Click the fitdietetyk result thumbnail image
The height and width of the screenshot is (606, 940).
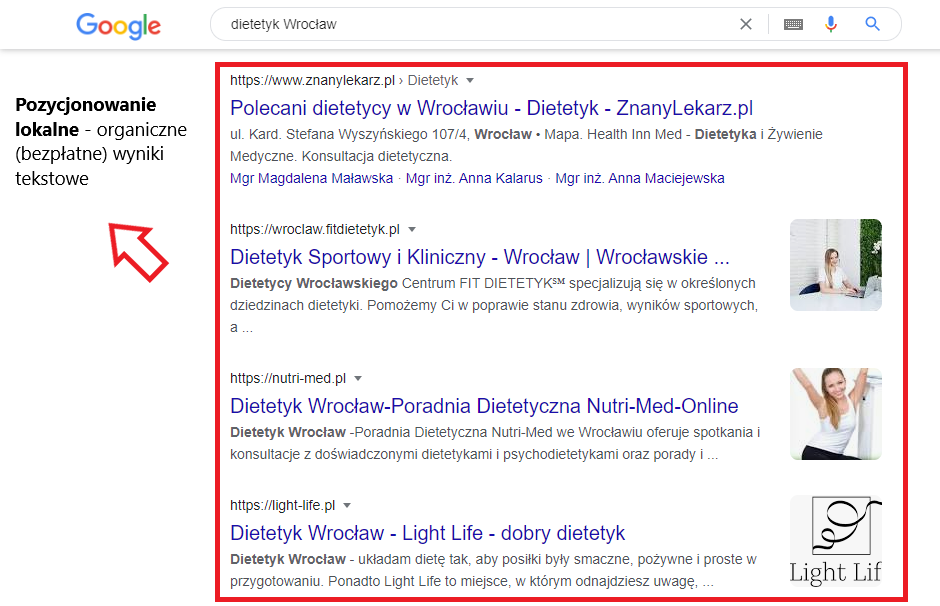(836, 265)
